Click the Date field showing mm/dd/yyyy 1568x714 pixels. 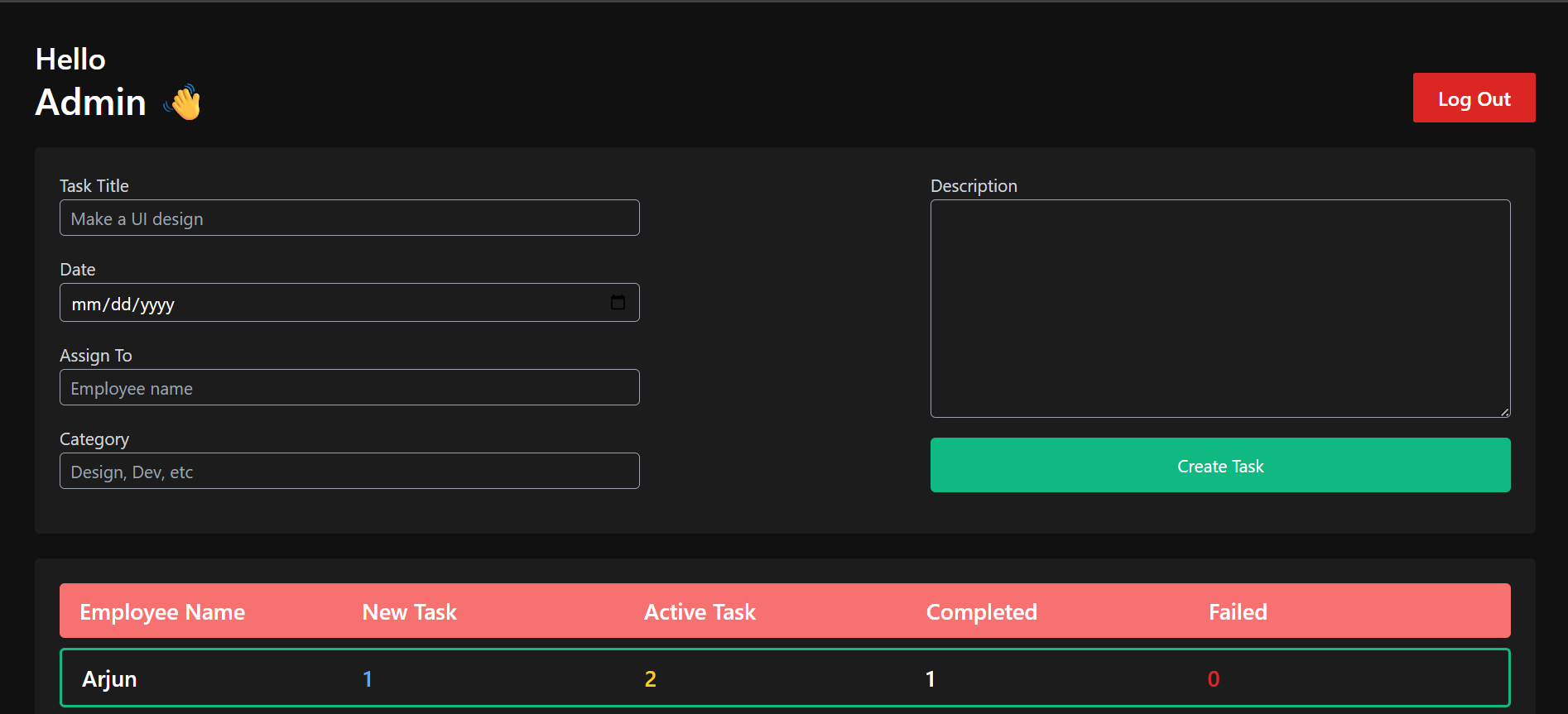point(349,303)
